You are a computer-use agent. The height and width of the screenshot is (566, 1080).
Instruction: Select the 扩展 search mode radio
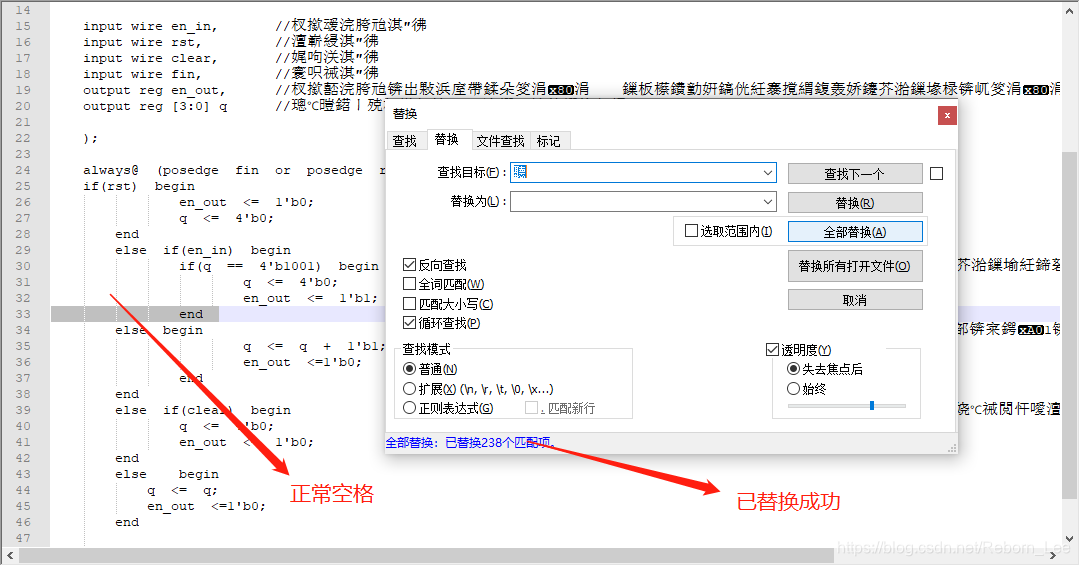click(409, 388)
